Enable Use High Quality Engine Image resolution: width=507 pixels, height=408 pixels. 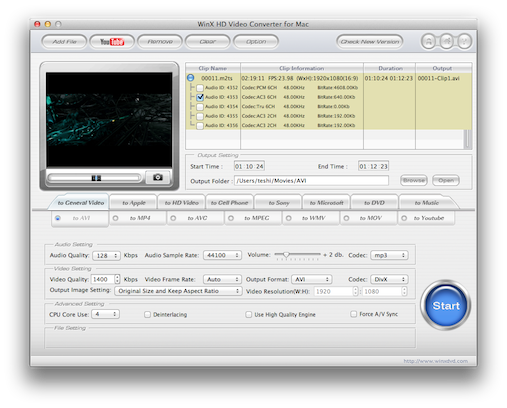(249, 314)
